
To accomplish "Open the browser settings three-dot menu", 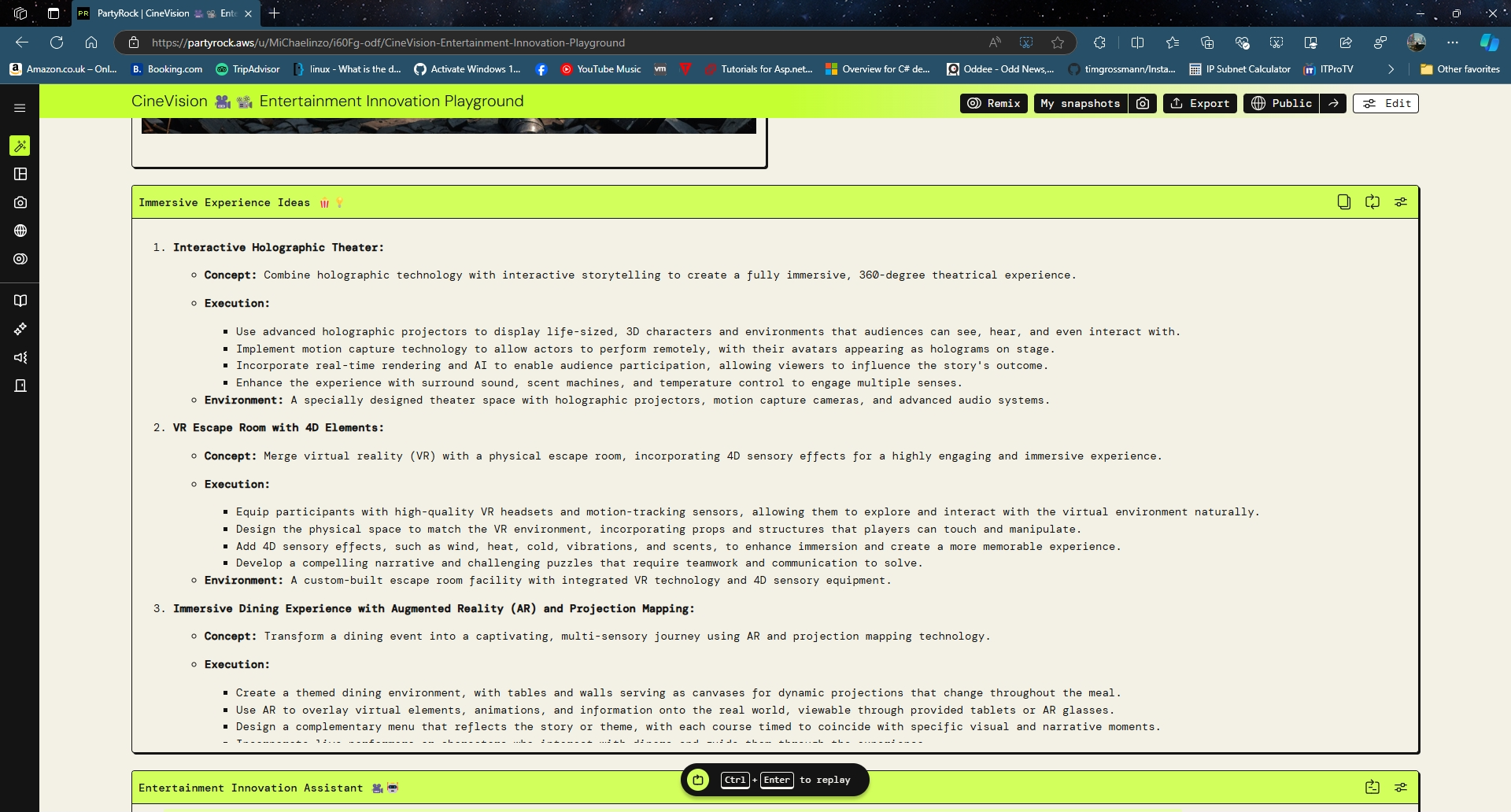I will pyautogui.click(x=1453, y=42).
